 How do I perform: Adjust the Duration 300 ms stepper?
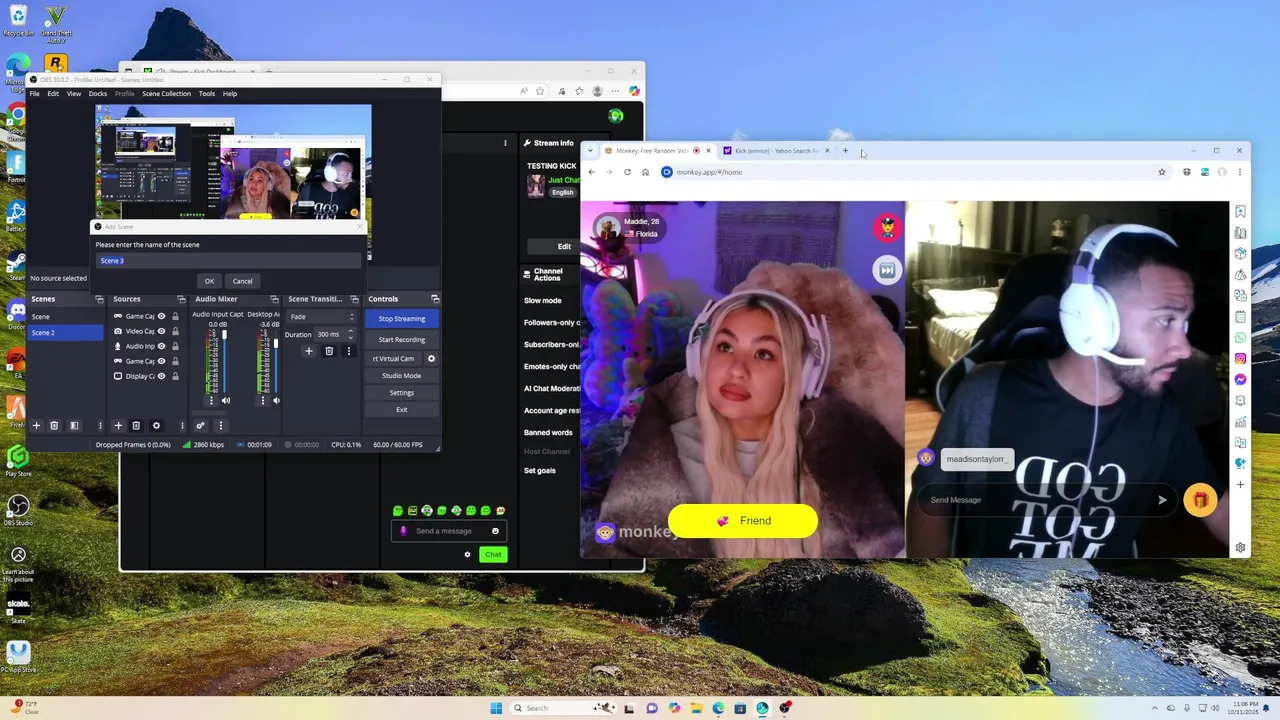pyautogui.click(x=349, y=334)
